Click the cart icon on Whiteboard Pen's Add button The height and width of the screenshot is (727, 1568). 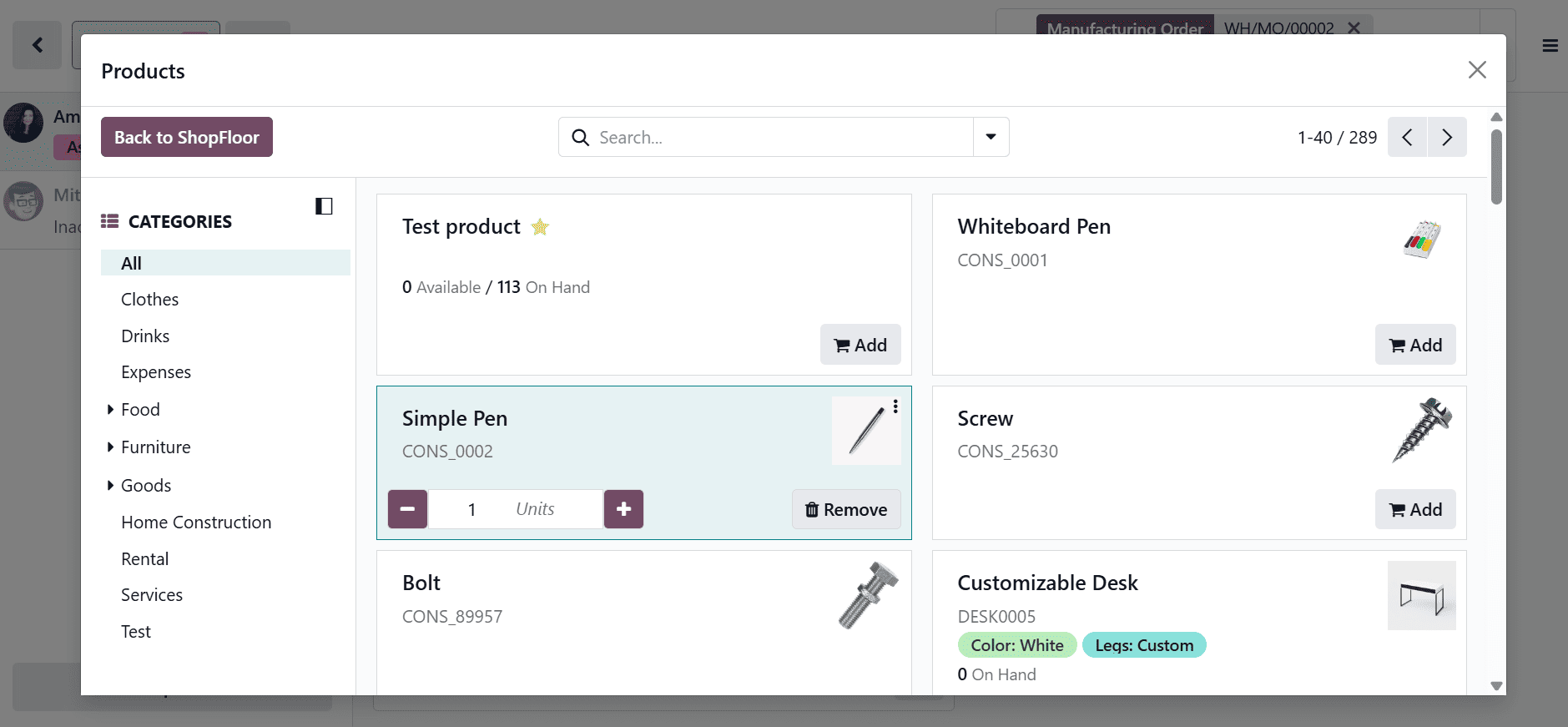[x=1396, y=345]
